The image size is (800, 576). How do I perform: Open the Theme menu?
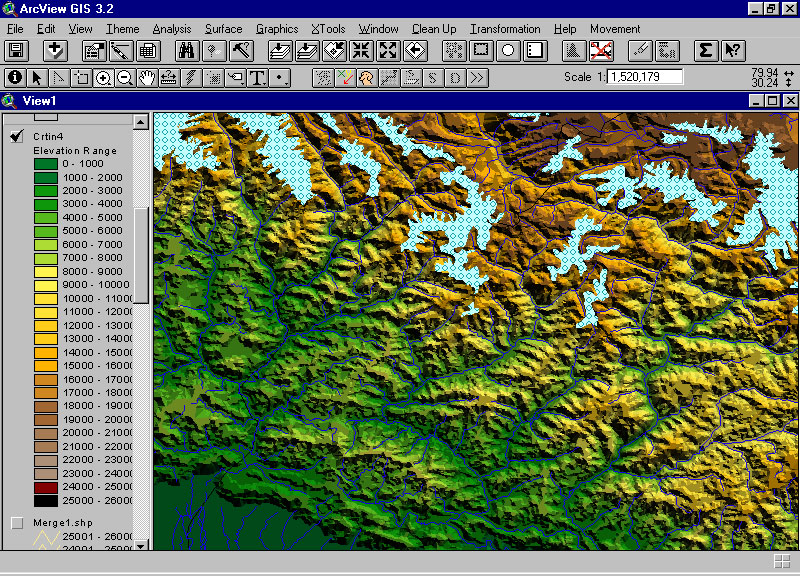coord(123,29)
